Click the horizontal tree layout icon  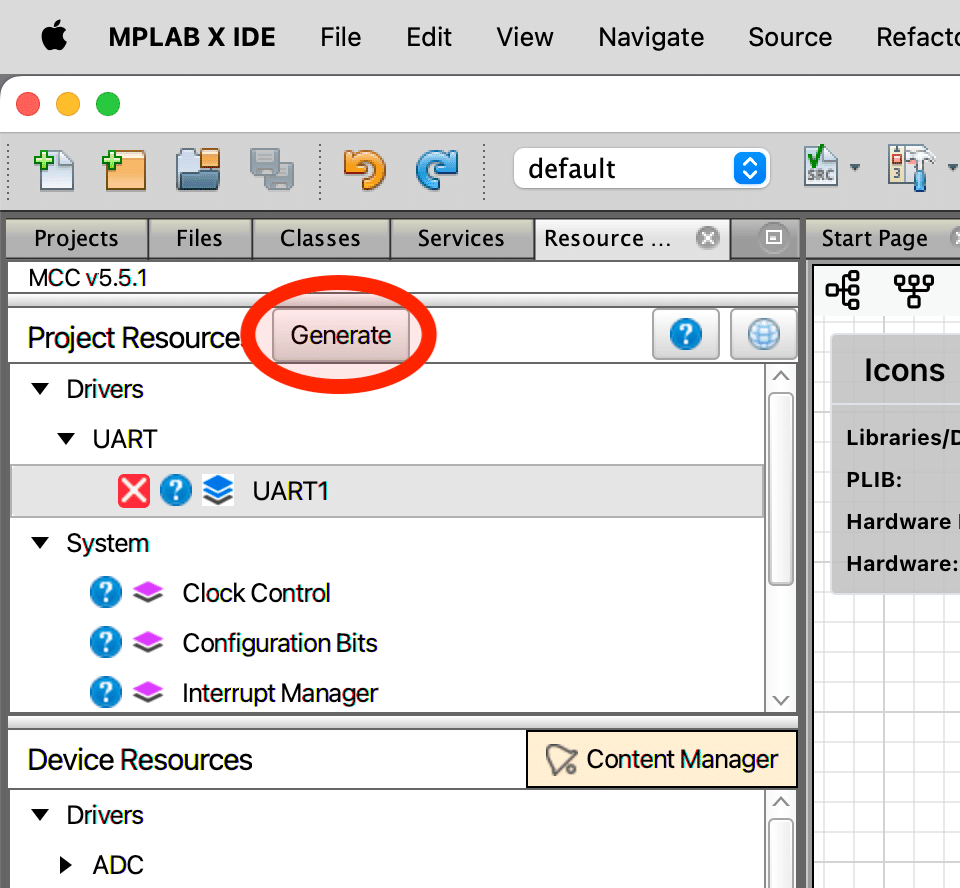pyautogui.click(x=843, y=290)
